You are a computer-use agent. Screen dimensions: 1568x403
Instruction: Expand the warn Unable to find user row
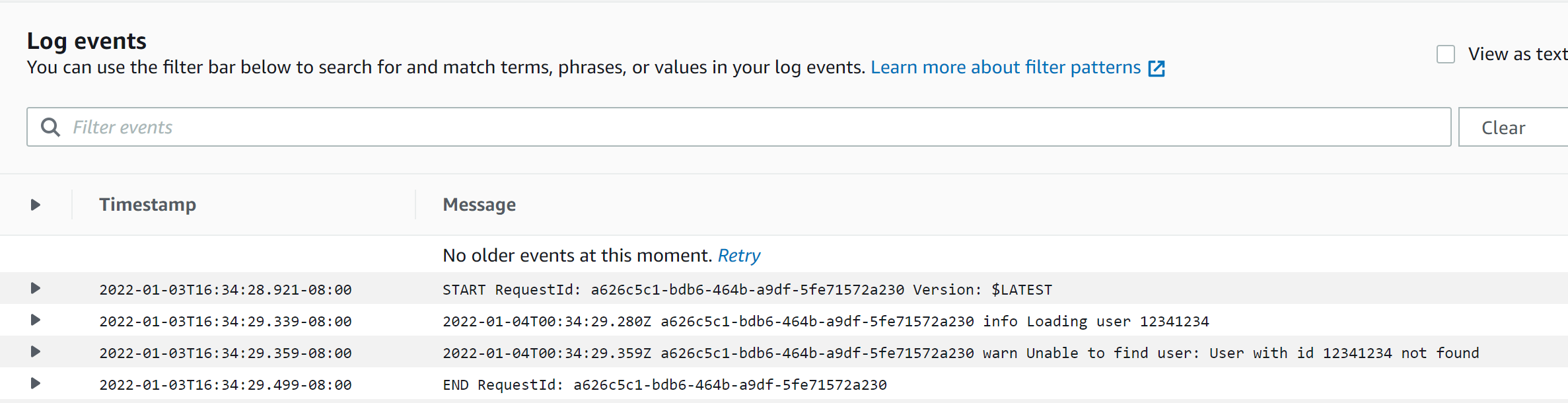click(x=36, y=351)
